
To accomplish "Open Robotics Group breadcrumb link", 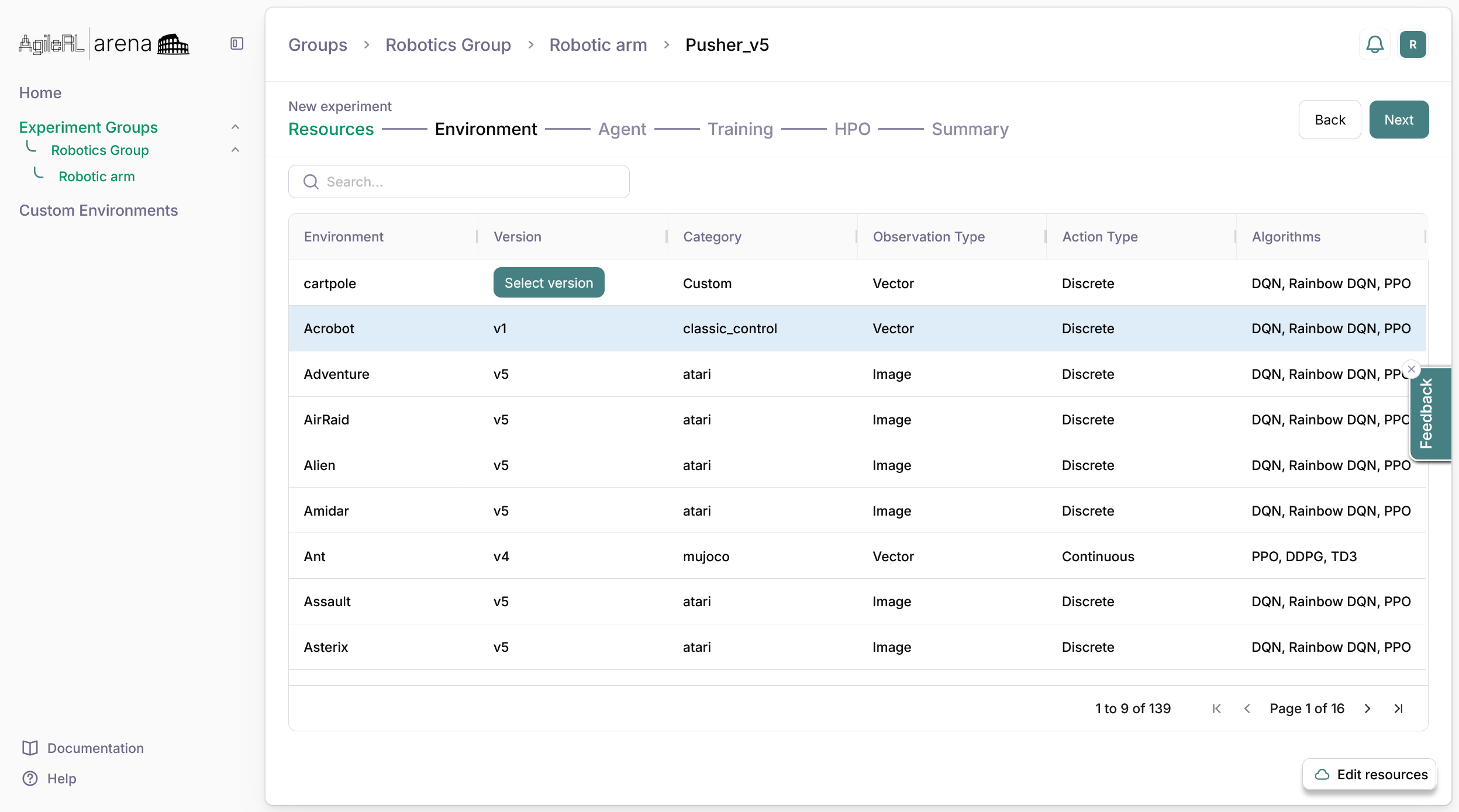I will [448, 45].
